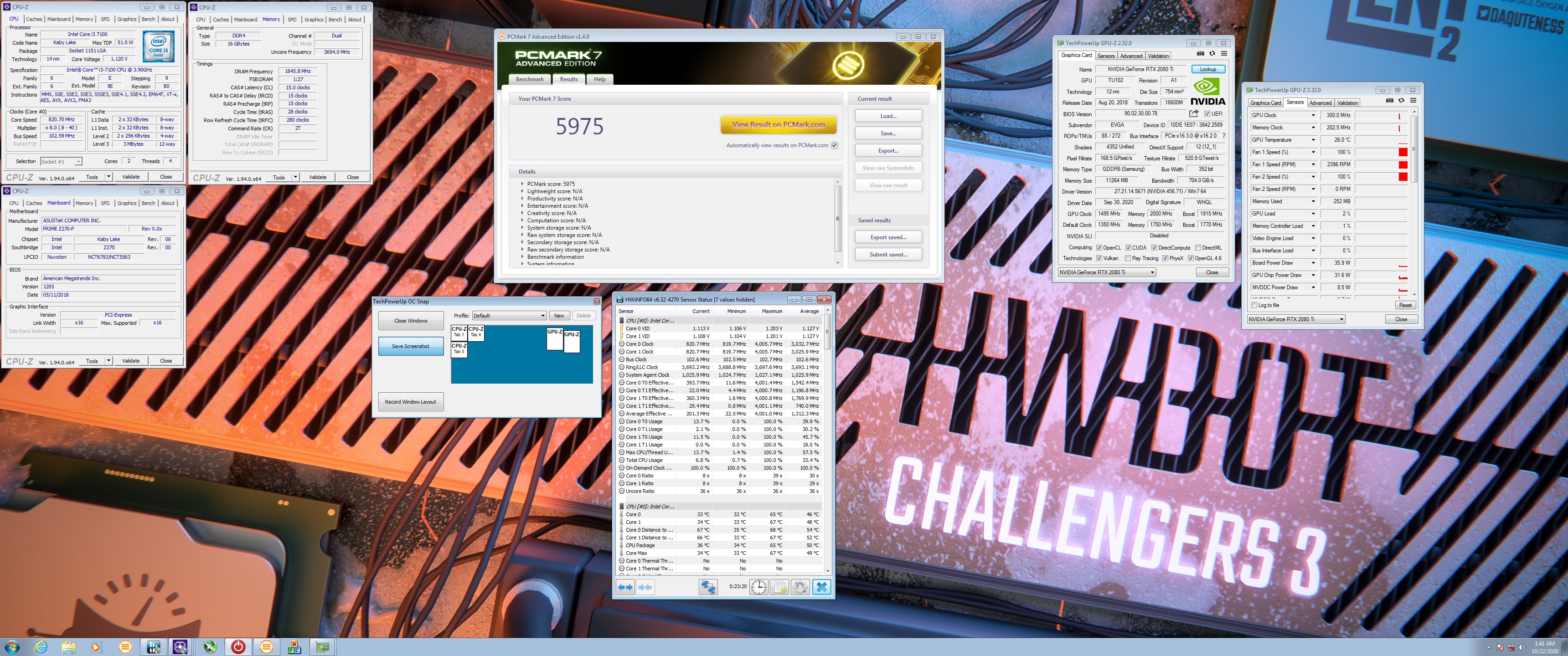Open Windows Media Player taskbar icon

click(x=96, y=647)
